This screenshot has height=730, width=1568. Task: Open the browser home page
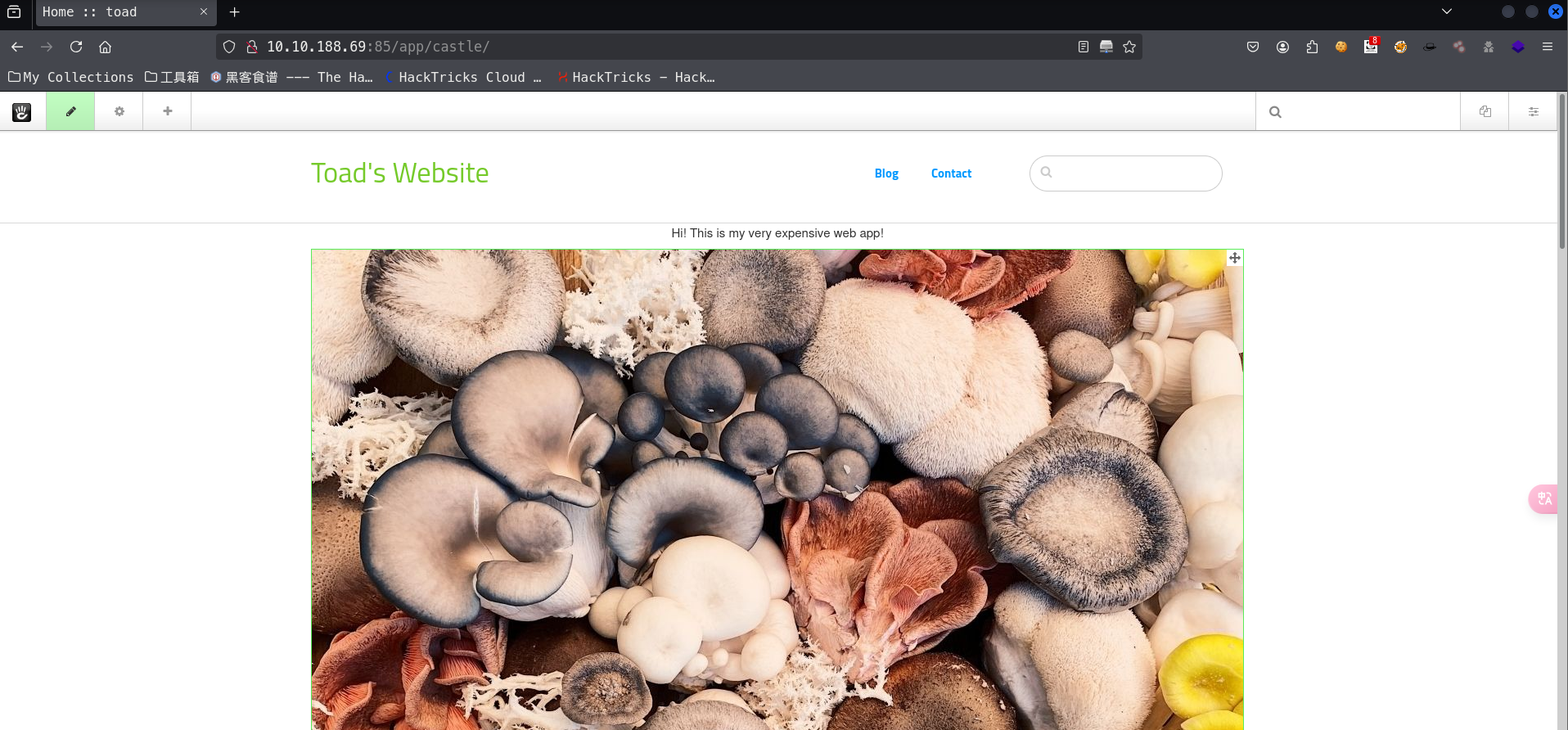pos(106,47)
